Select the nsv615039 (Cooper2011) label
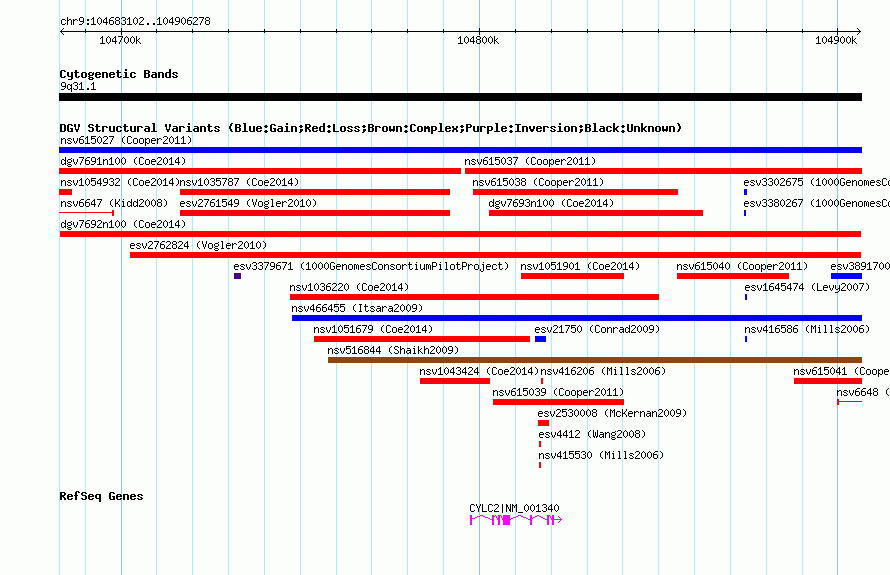The height and width of the screenshot is (575, 890). (x=558, y=392)
